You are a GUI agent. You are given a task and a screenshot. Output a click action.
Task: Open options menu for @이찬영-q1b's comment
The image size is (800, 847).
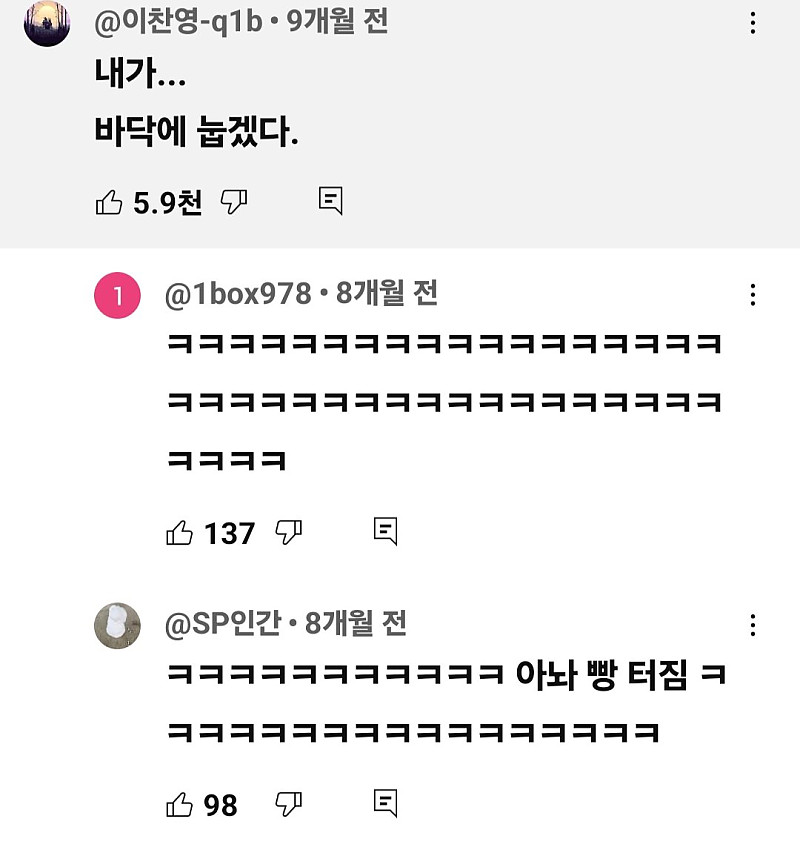(753, 22)
